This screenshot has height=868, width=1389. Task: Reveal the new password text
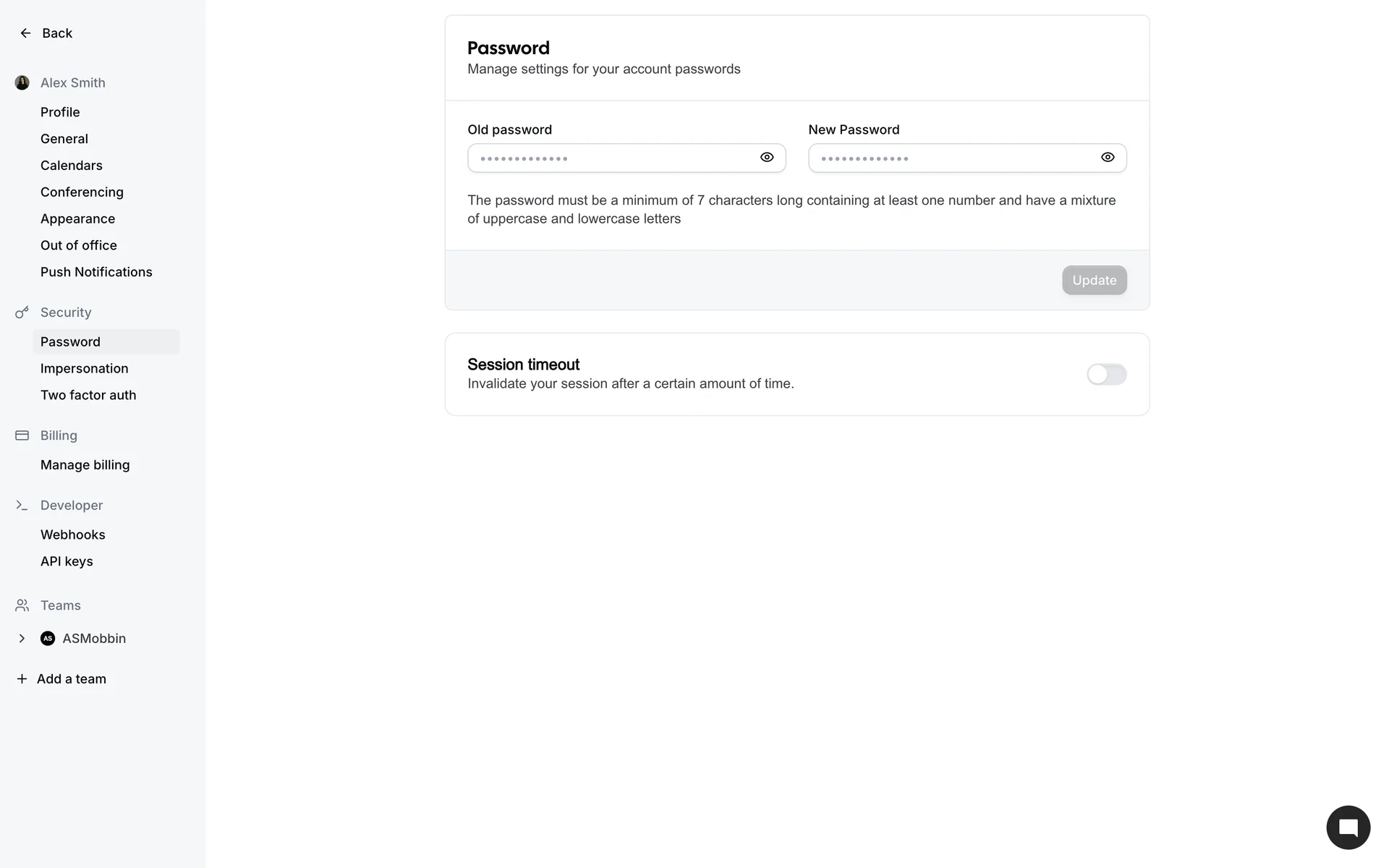click(x=1108, y=158)
